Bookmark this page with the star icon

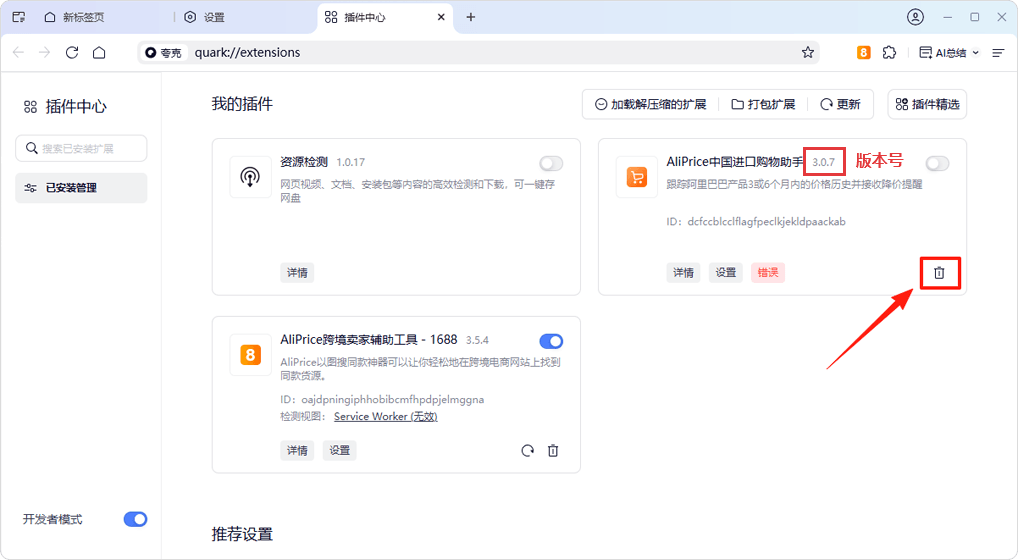click(808, 52)
